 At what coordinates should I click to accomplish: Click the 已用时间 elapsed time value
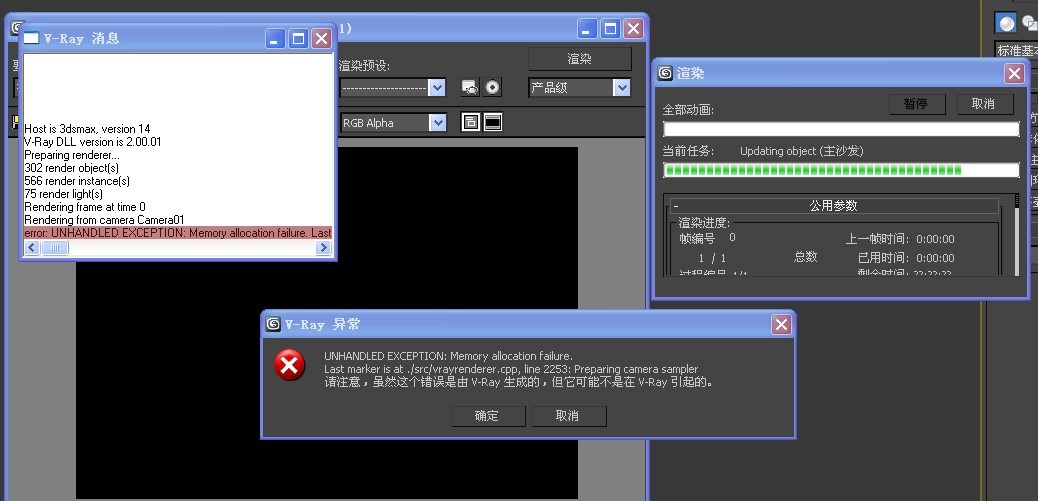pos(935,257)
